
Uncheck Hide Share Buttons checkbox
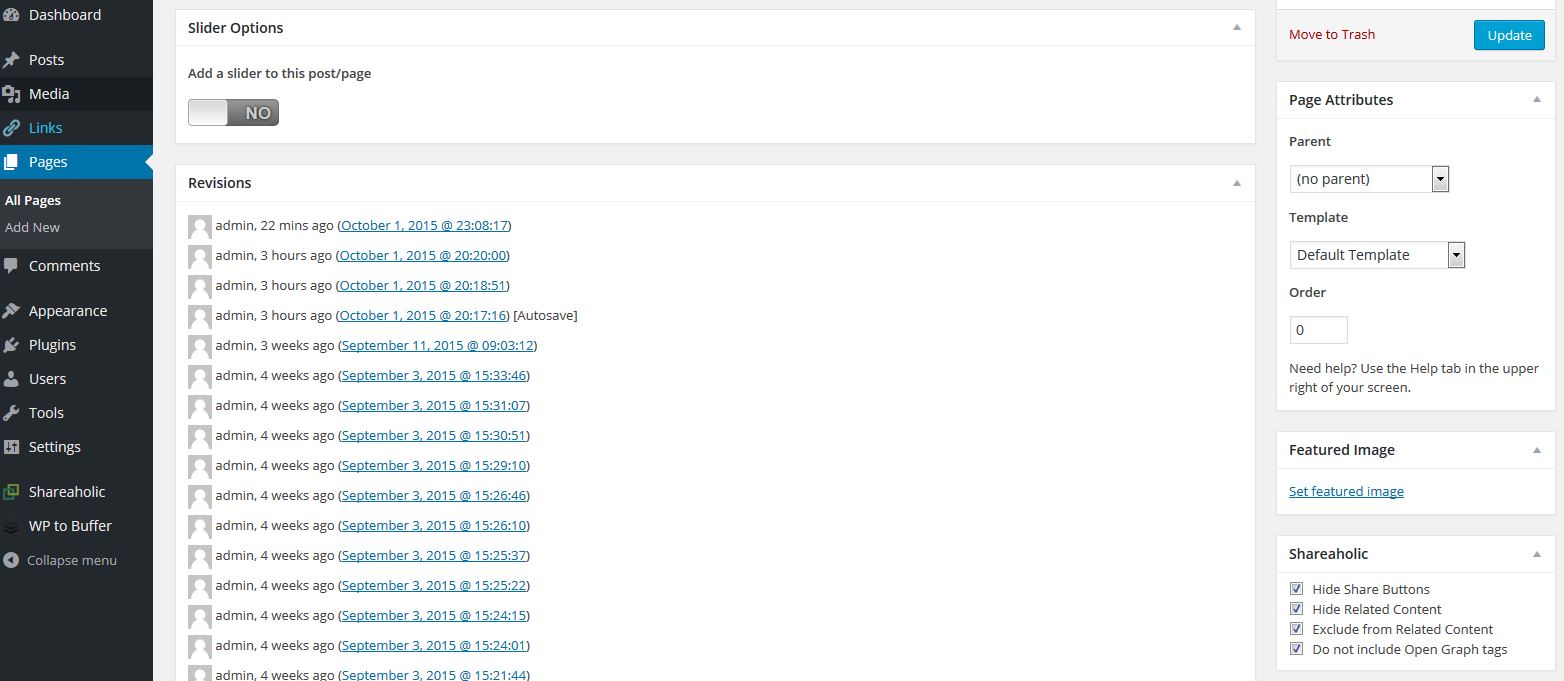point(1296,589)
